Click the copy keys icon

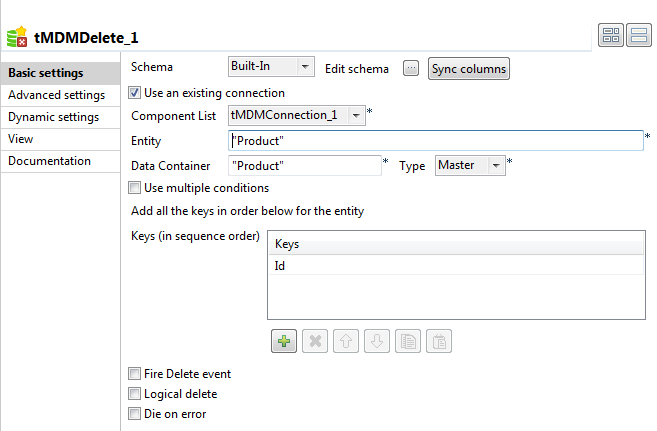(x=407, y=341)
